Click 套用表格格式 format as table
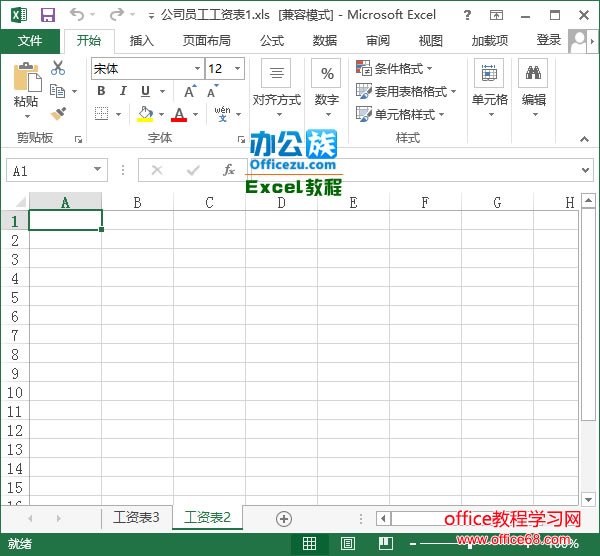600x556 pixels. 406,91
